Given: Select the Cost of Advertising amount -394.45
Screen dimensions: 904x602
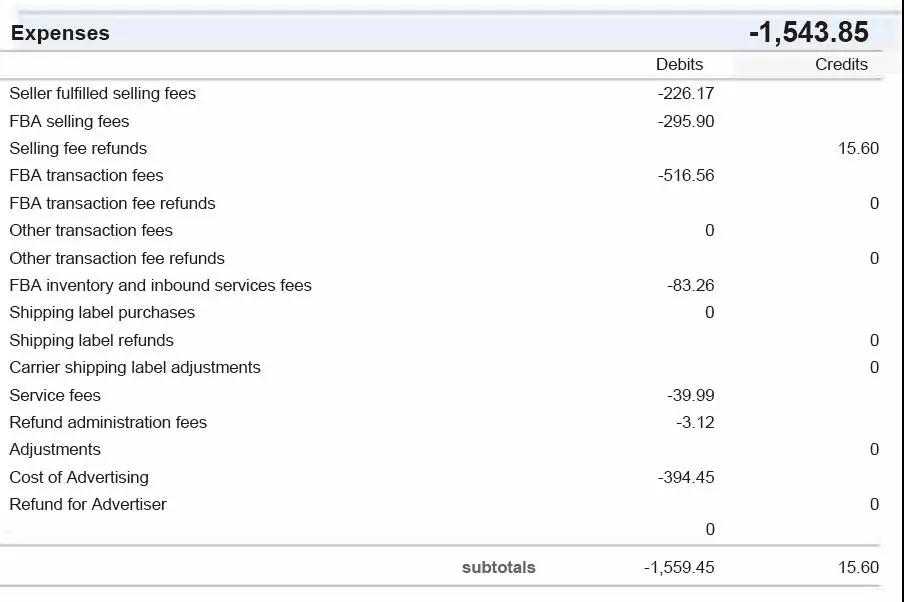Looking at the screenshot, I should pyautogui.click(x=686, y=477).
